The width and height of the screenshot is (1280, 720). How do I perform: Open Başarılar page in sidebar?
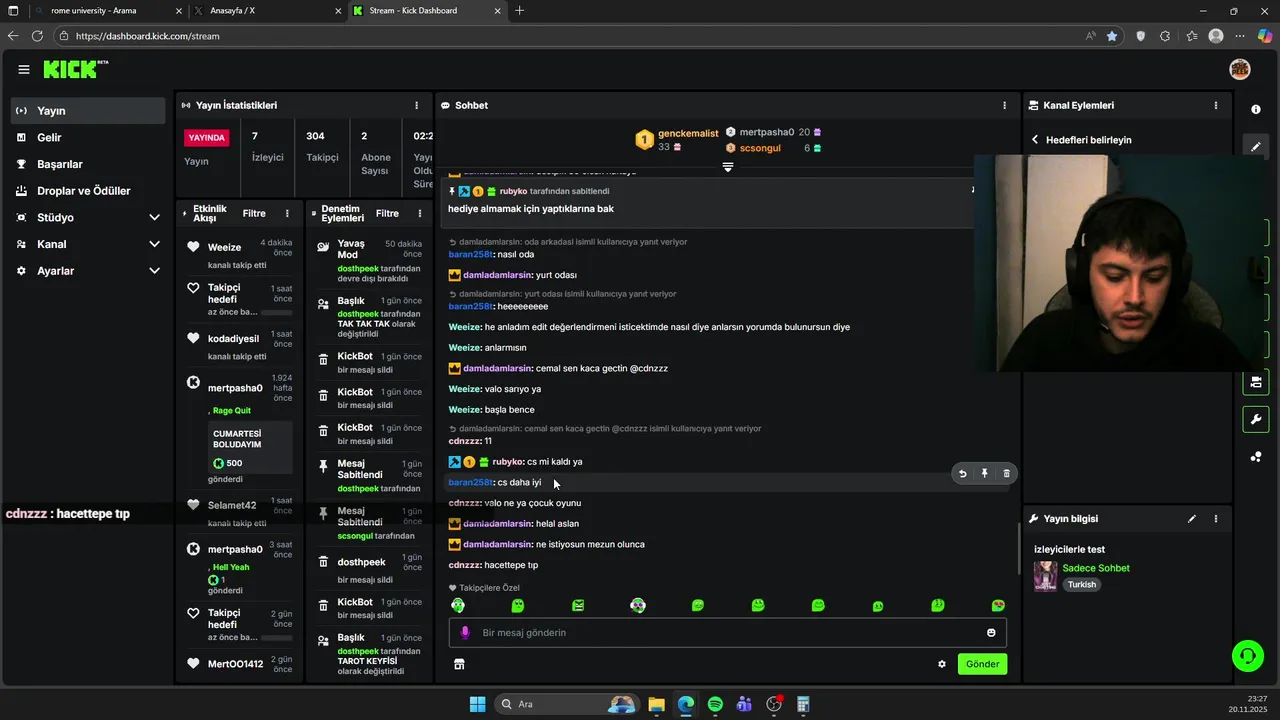(x=88, y=164)
